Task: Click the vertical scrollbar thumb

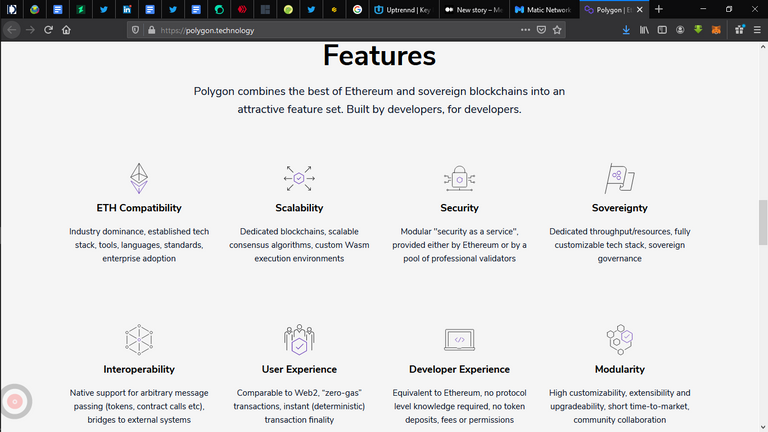Action: (763, 222)
